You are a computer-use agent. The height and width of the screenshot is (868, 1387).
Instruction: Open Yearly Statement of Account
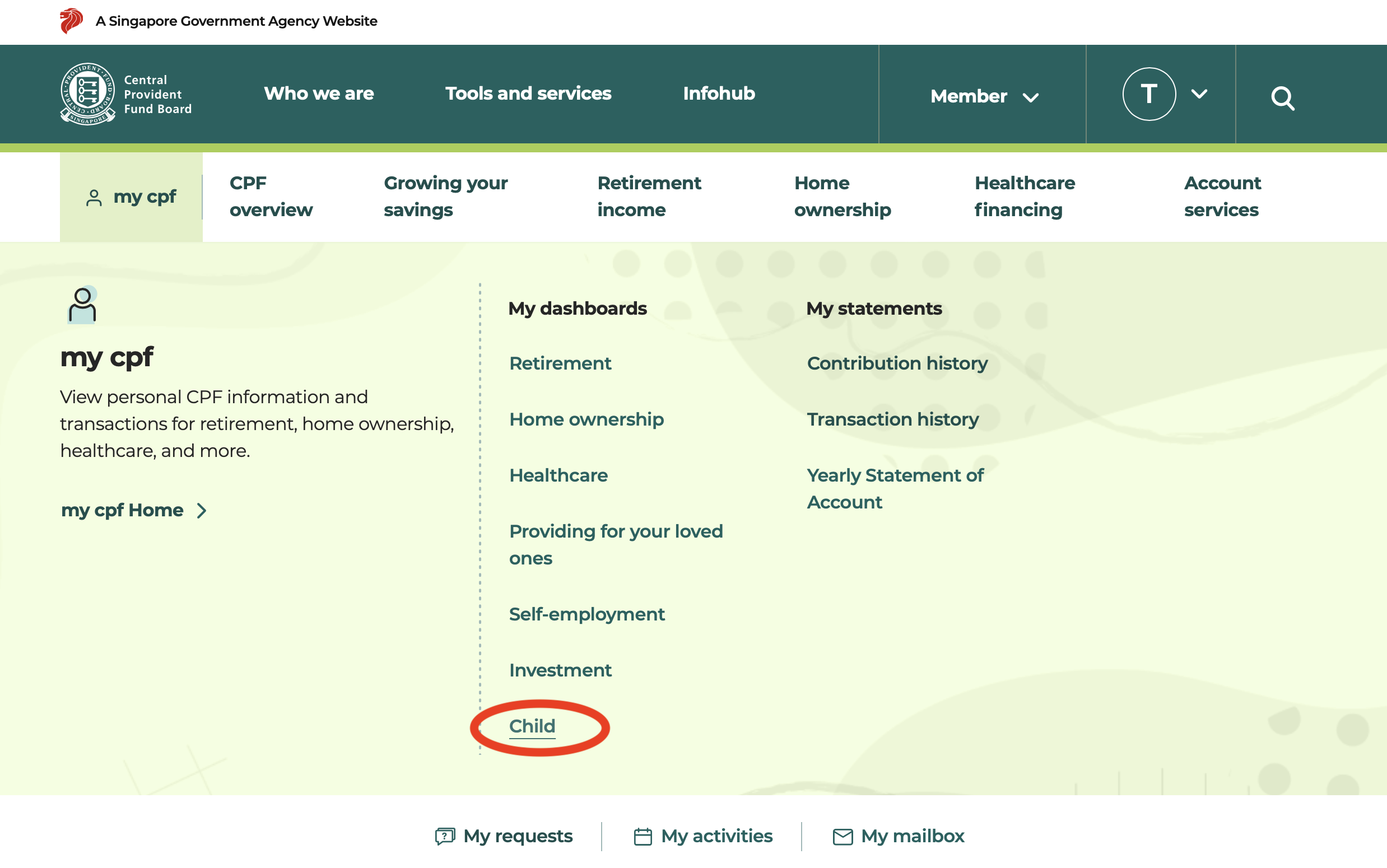click(x=895, y=488)
